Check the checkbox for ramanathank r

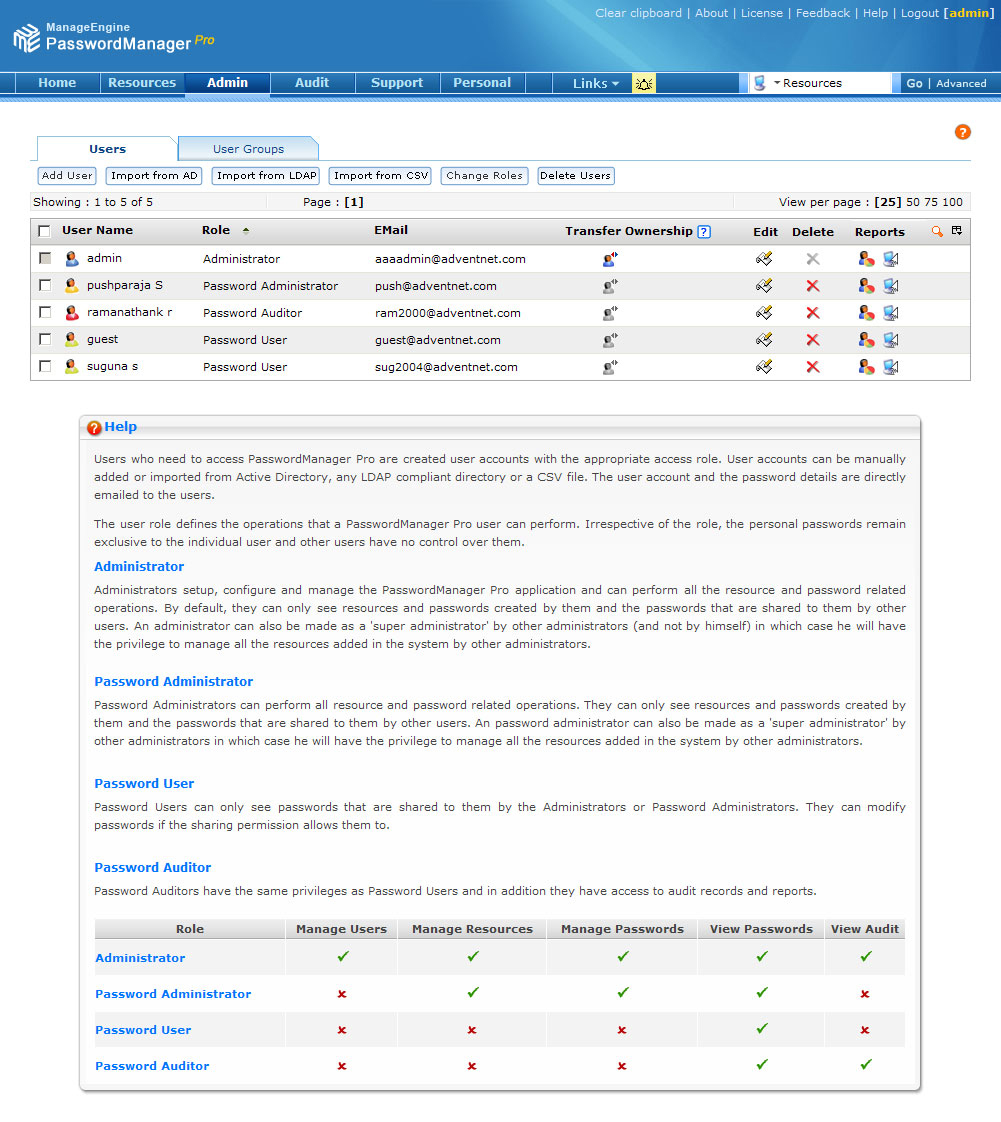[45, 312]
